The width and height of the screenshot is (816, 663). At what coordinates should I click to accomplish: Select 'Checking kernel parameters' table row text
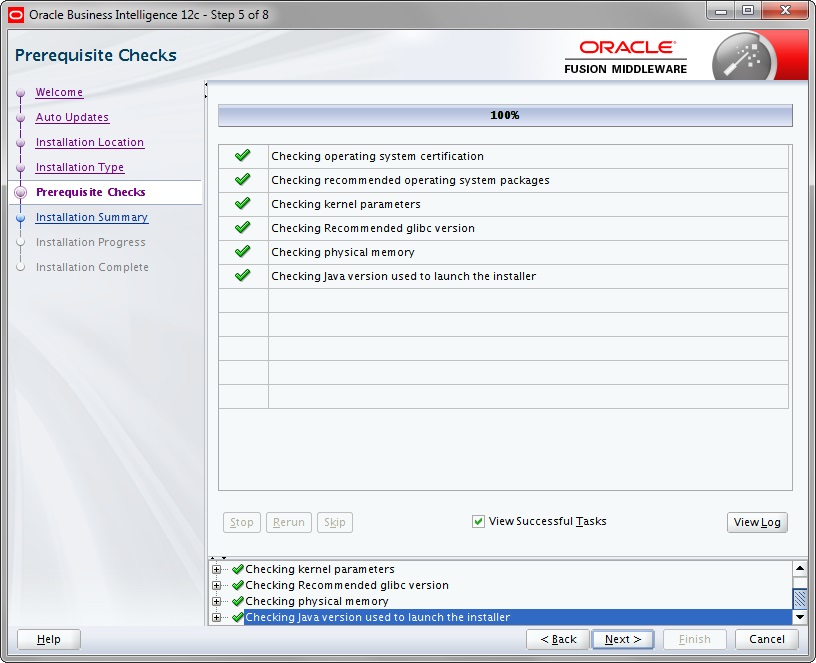point(346,204)
